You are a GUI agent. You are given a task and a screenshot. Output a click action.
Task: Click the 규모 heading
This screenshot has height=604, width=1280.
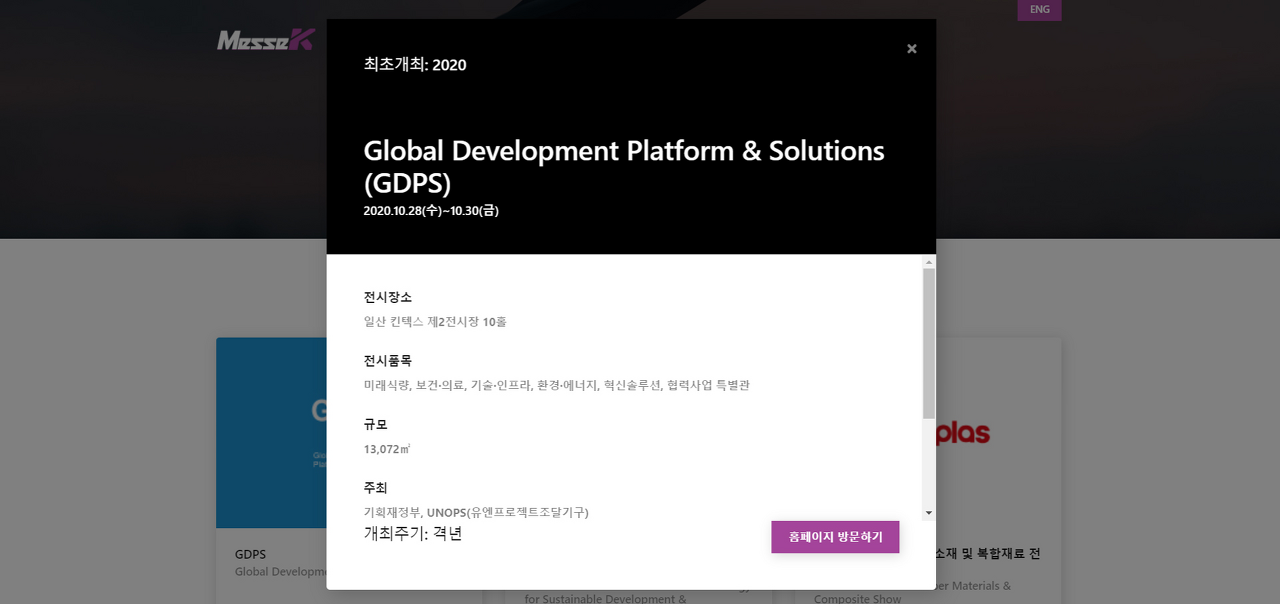pyautogui.click(x=376, y=424)
